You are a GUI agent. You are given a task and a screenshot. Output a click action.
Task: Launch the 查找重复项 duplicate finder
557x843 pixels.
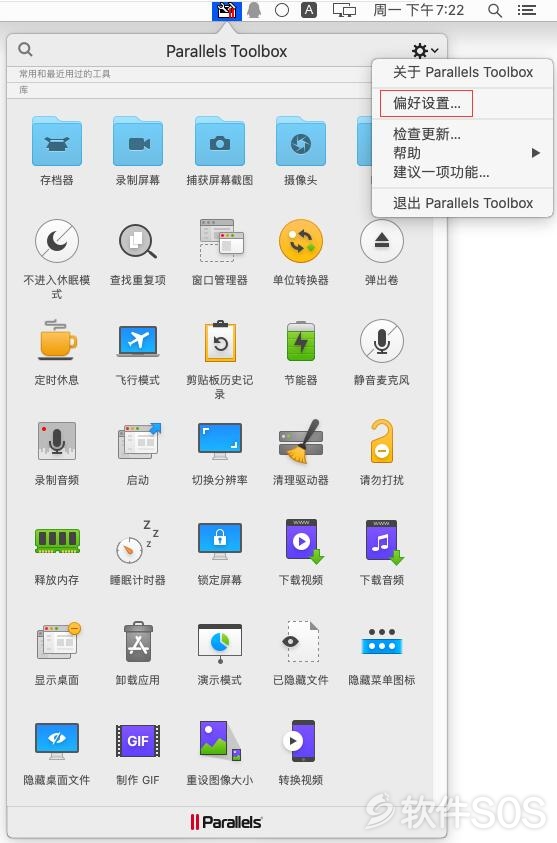point(138,251)
